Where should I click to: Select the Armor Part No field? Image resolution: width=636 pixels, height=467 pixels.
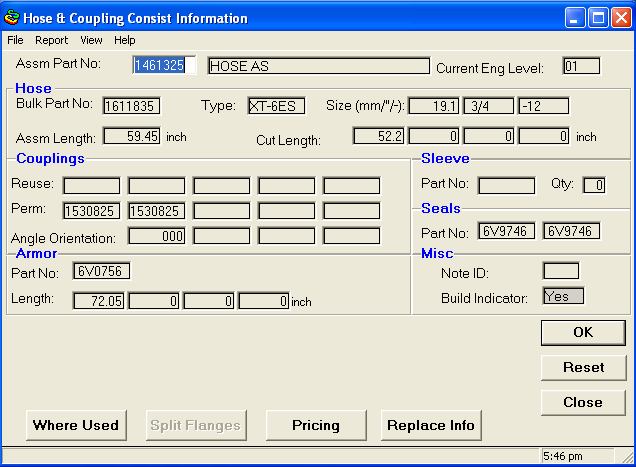click(x=102, y=271)
